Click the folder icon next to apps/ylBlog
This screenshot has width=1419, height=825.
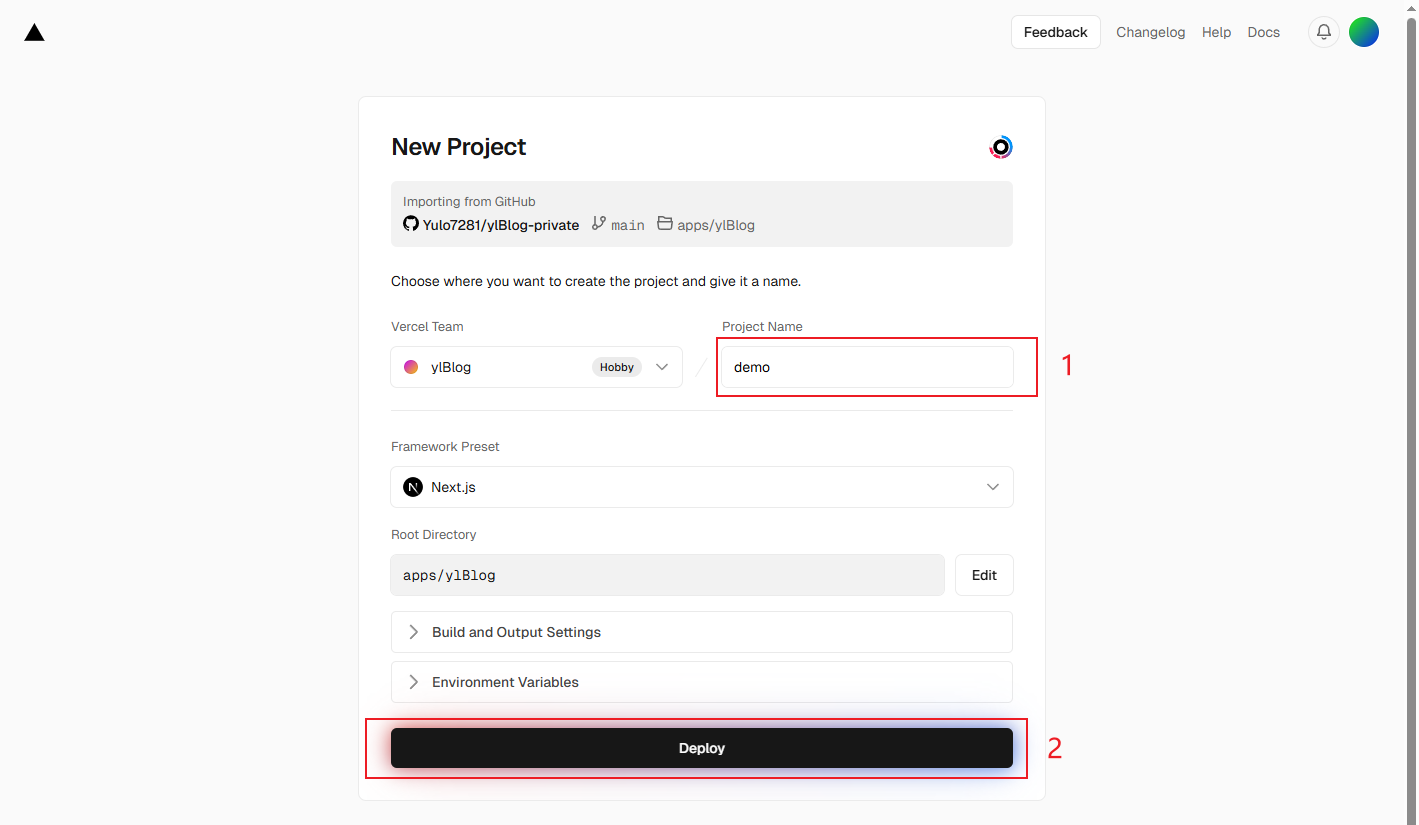(x=665, y=224)
